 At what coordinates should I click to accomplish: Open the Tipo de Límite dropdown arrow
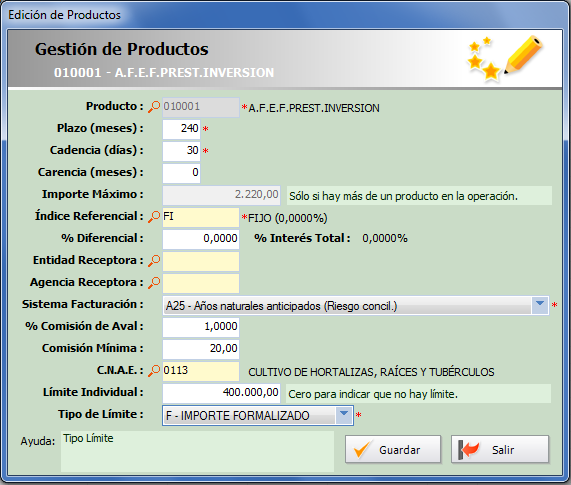[344, 415]
